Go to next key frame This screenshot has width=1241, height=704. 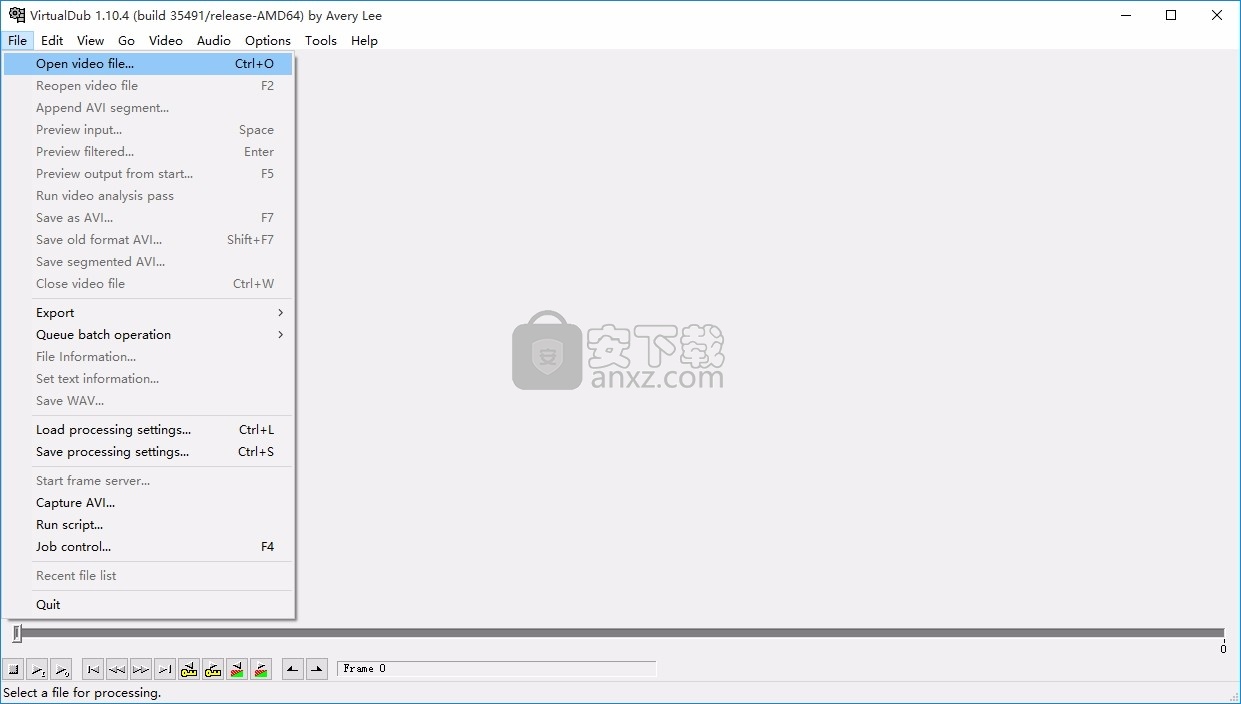(x=213, y=669)
